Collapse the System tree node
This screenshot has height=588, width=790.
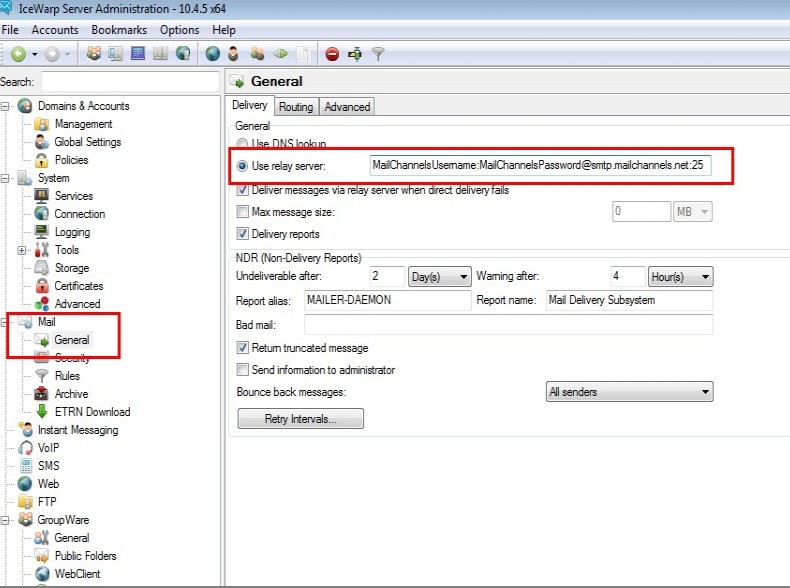point(5,178)
